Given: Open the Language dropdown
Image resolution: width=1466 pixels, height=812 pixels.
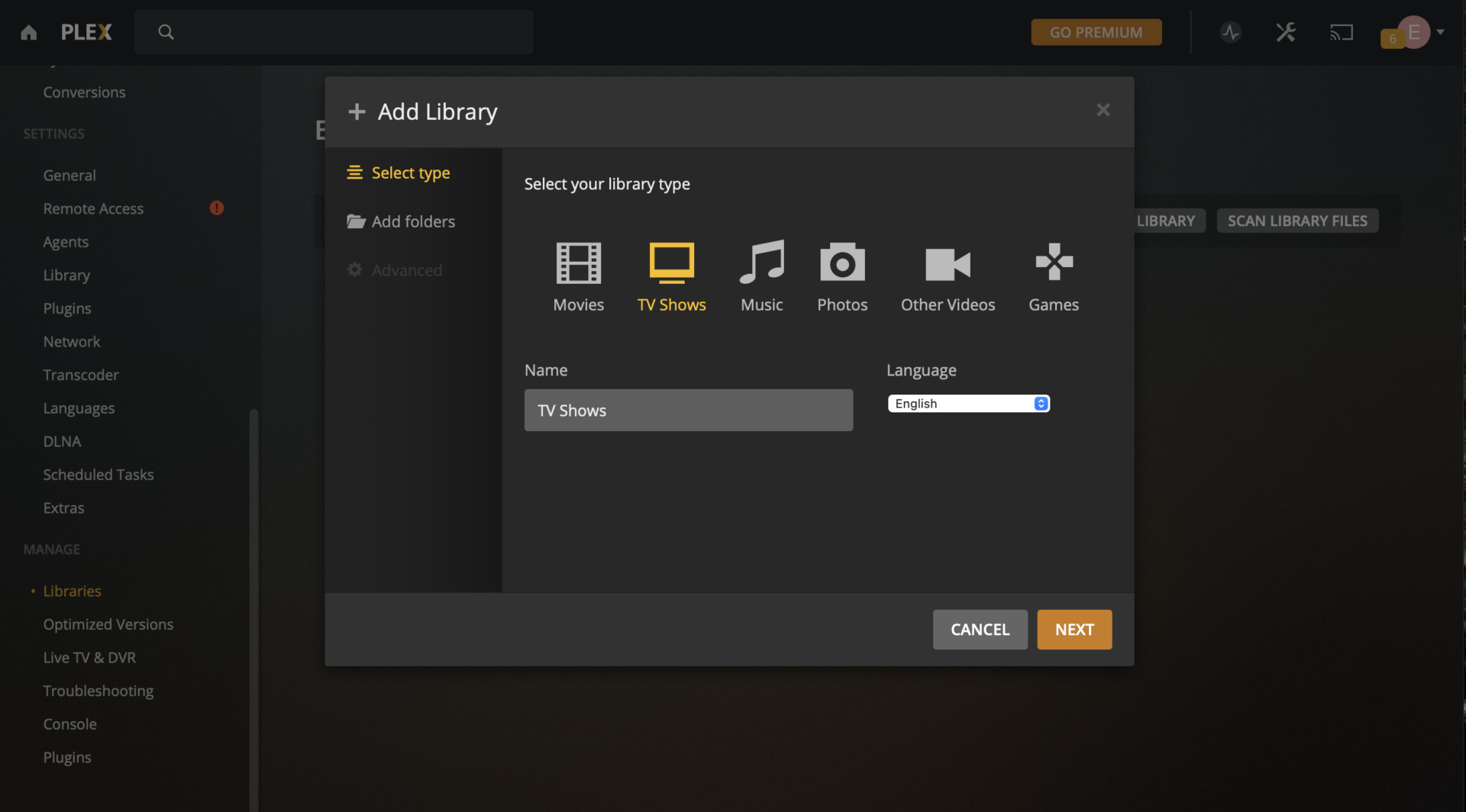Looking at the screenshot, I should click(x=968, y=403).
